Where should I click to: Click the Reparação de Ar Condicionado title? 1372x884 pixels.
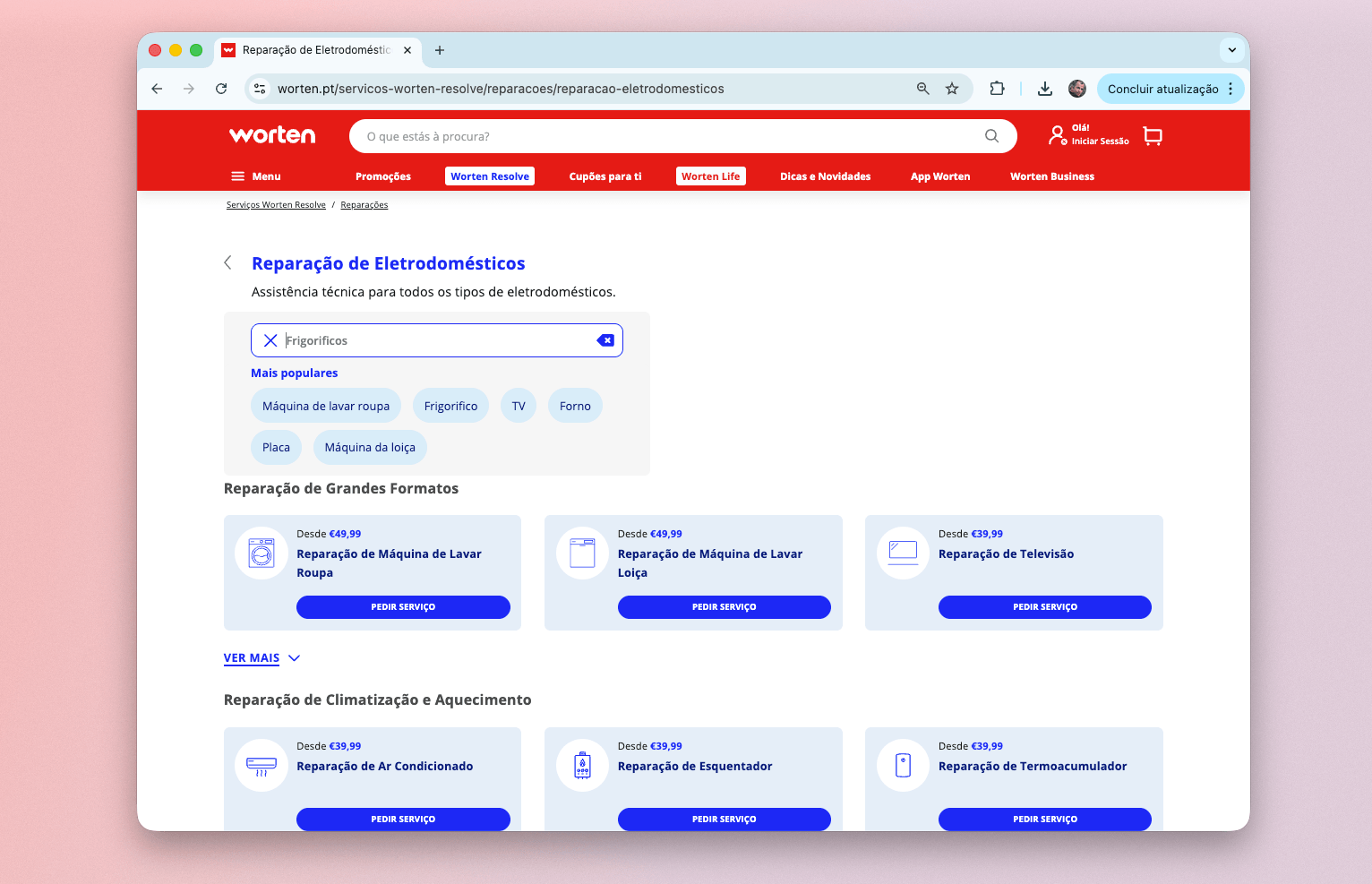pos(385,766)
